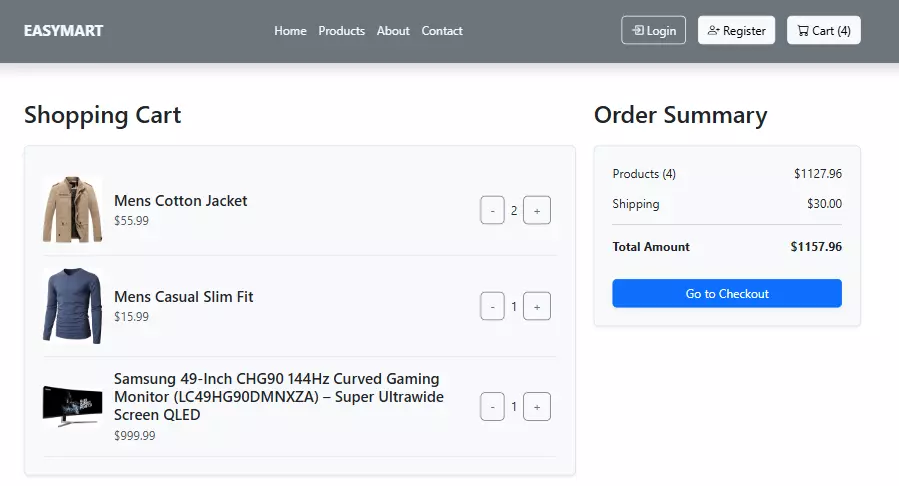Click the Mens Cotton Jacket thumbnail
This screenshot has width=899, height=486.
(x=72, y=210)
